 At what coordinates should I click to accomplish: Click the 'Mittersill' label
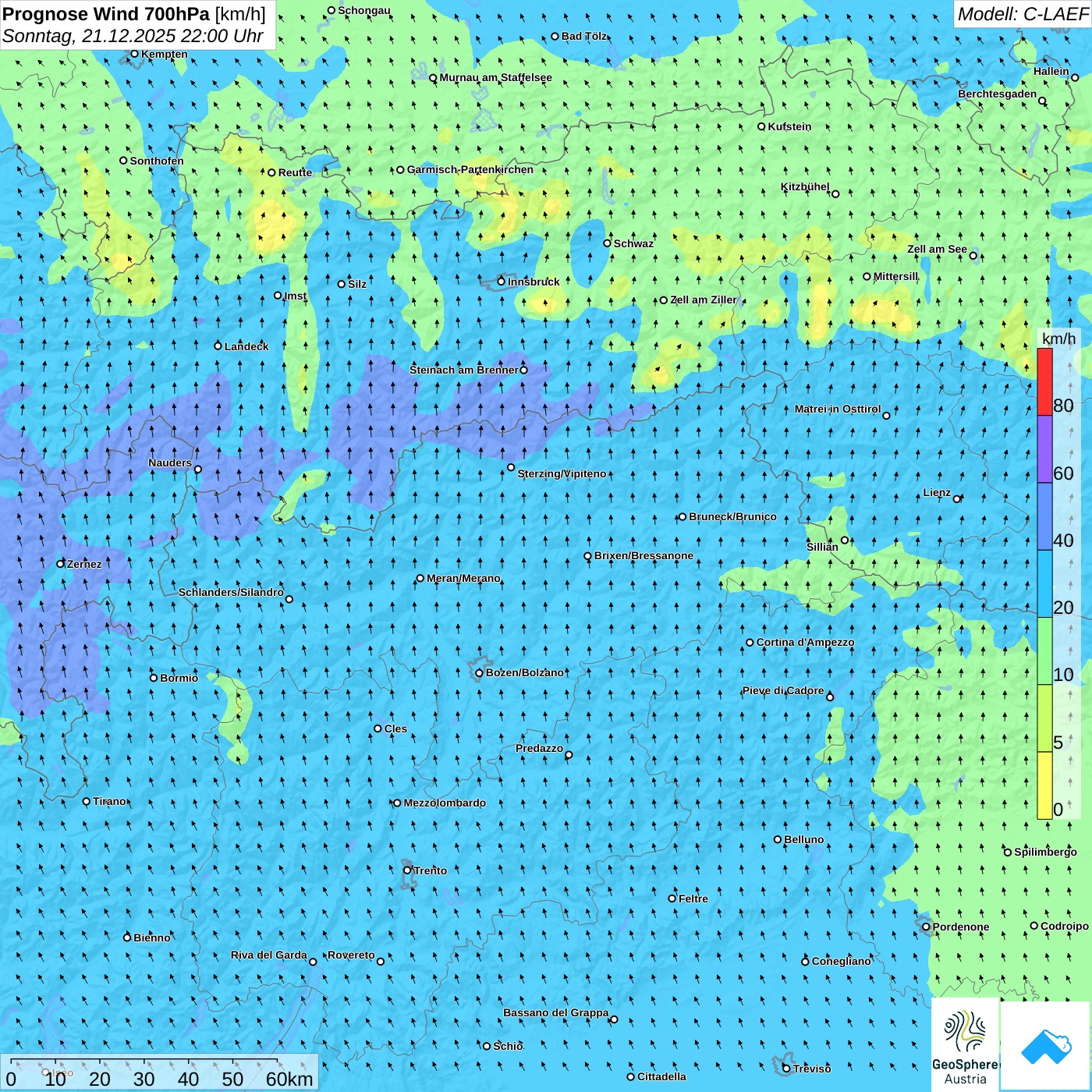(x=895, y=276)
